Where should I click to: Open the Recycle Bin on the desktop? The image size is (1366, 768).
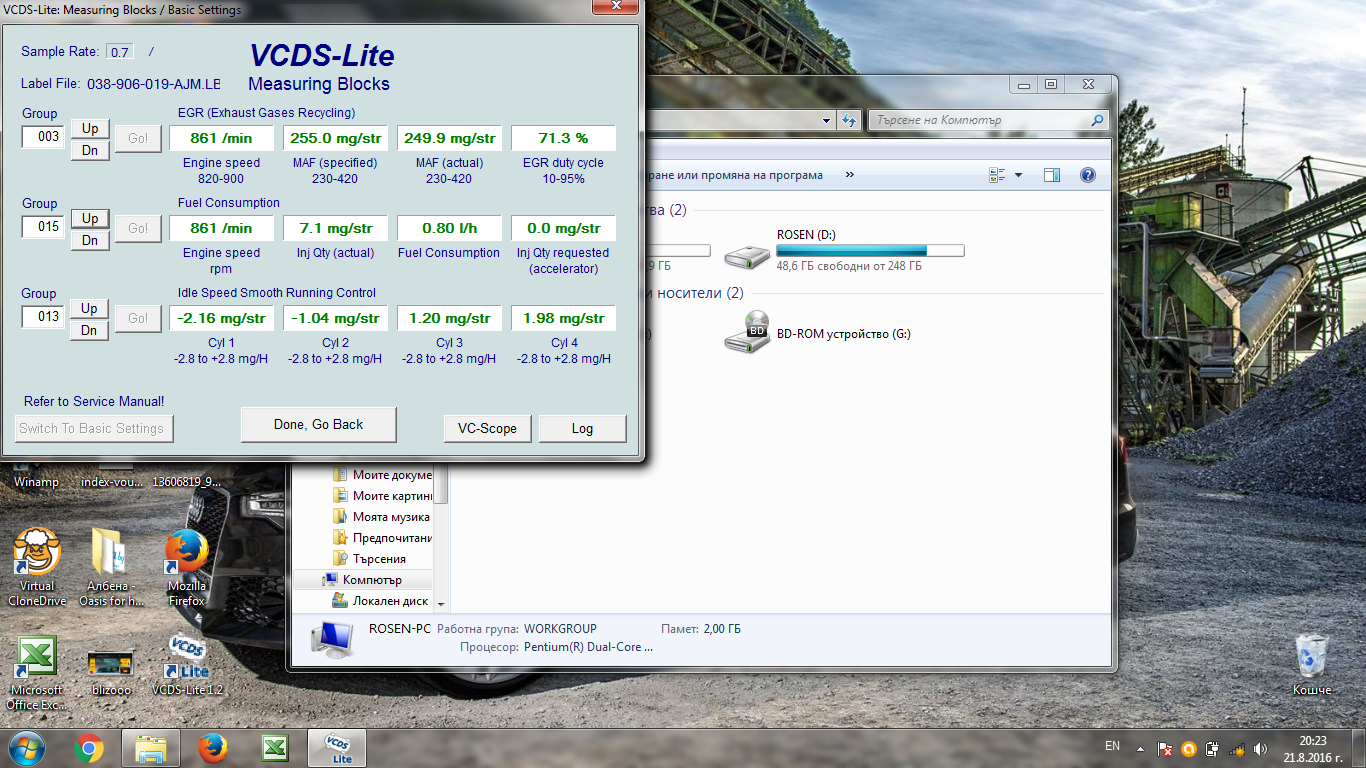click(1310, 656)
